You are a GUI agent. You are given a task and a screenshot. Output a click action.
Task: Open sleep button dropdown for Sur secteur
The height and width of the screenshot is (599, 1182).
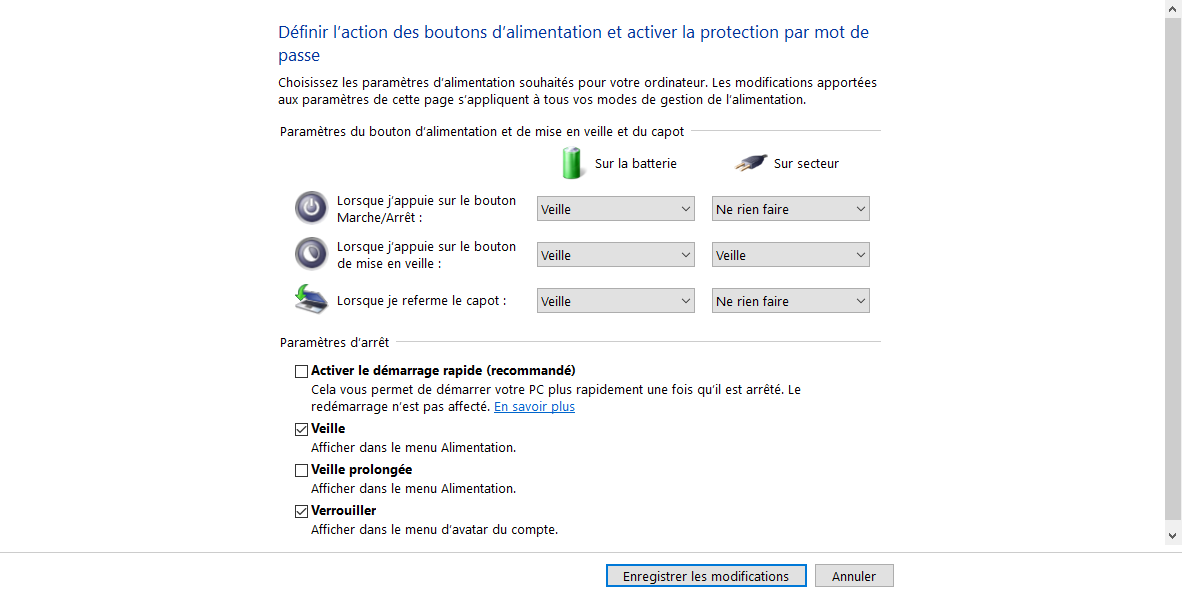(x=791, y=255)
